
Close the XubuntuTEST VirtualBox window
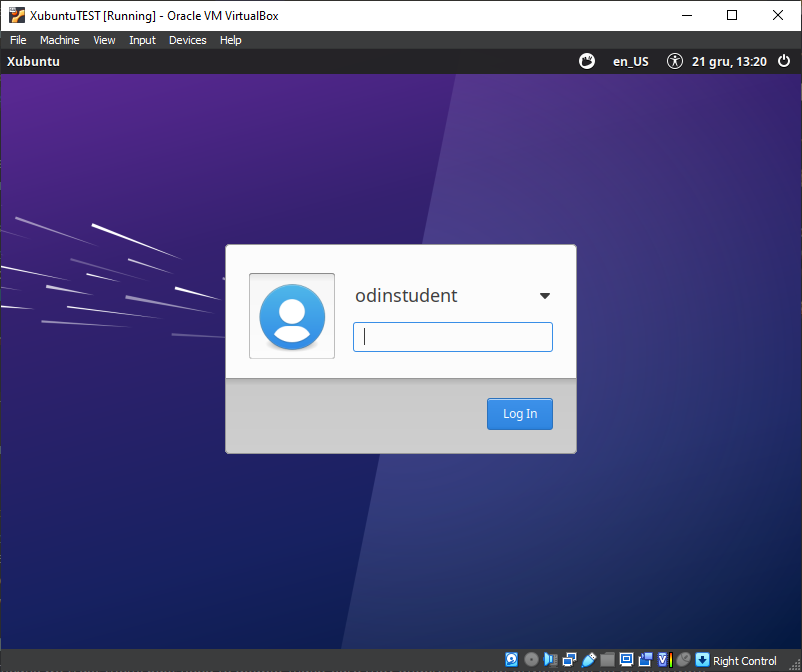click(x=778, y=15)
